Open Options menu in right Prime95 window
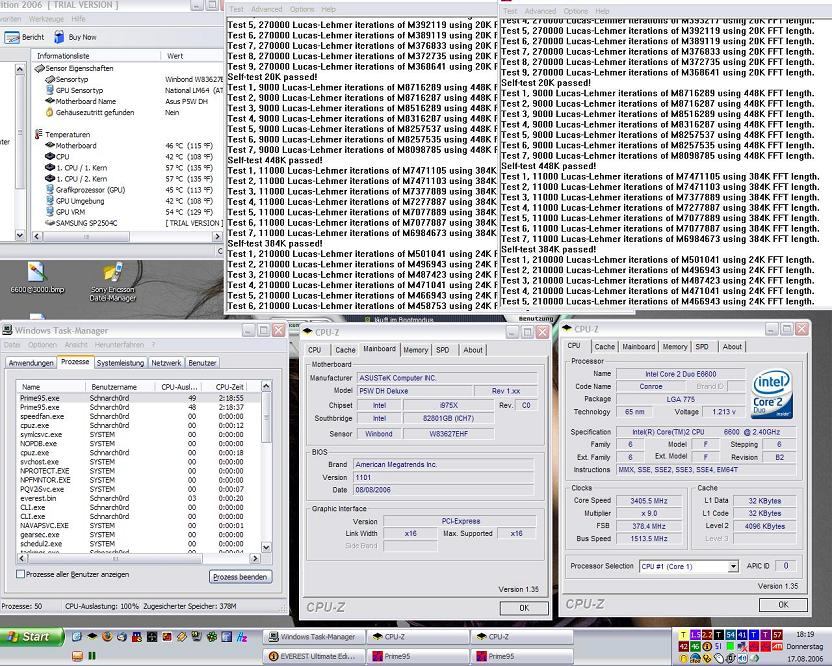The image size is (832, 666). [576, 11]
